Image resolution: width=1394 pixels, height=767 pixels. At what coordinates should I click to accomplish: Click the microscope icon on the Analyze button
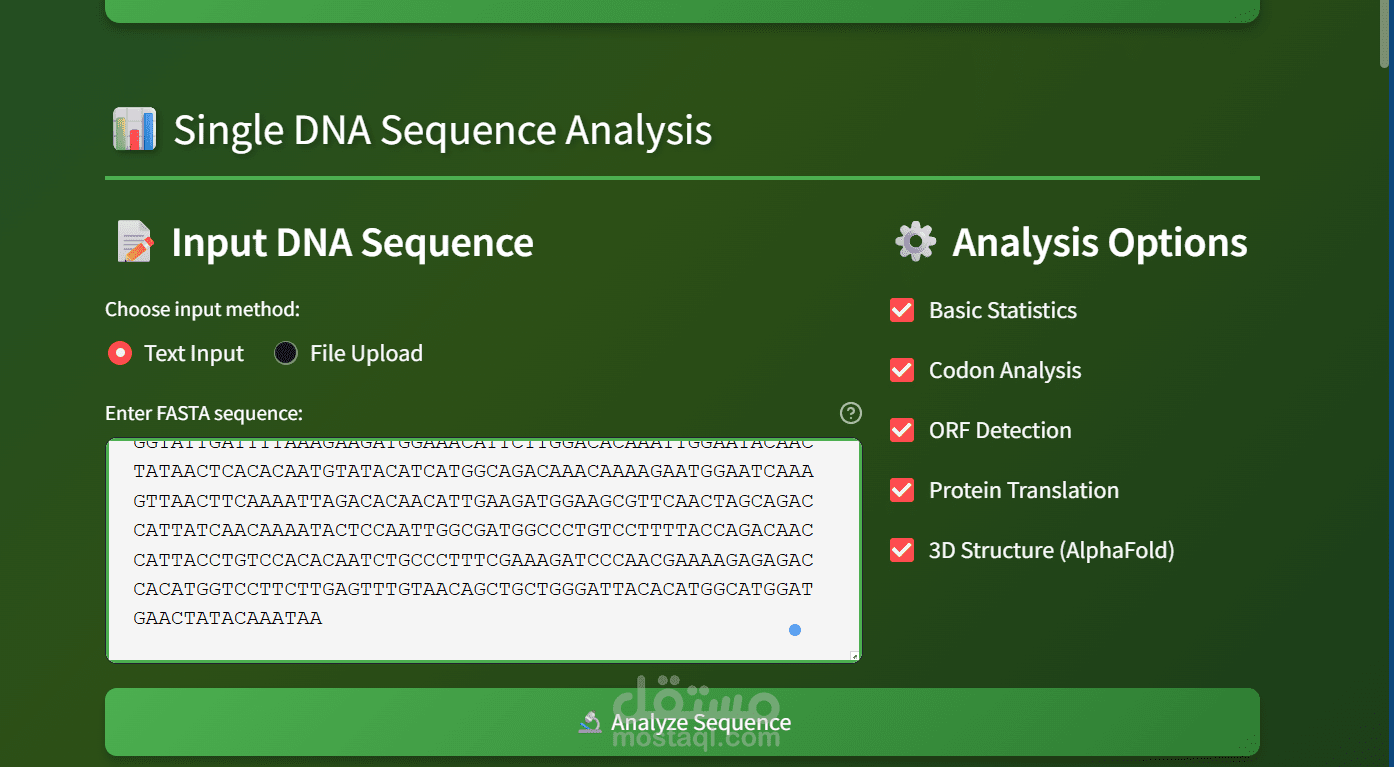[590, 722]
